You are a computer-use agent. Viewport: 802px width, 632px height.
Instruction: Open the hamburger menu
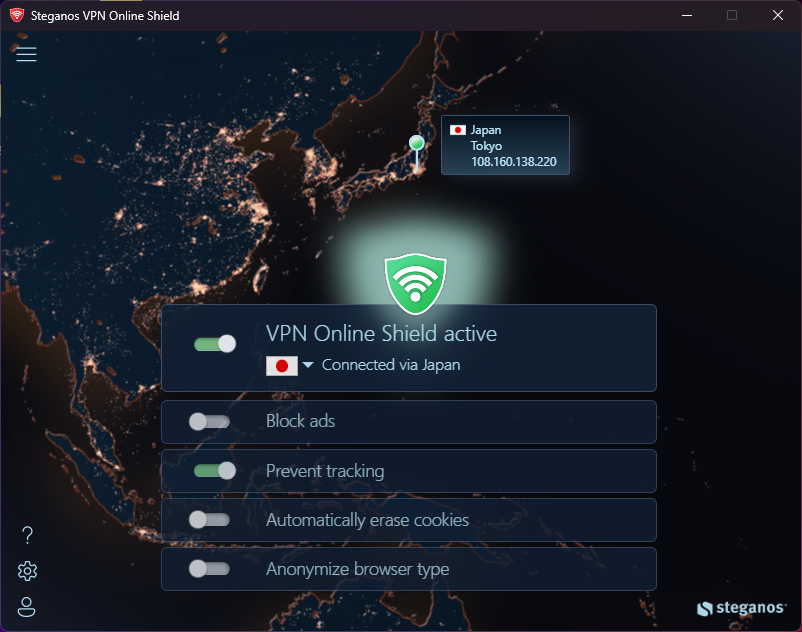coord(26,54)
